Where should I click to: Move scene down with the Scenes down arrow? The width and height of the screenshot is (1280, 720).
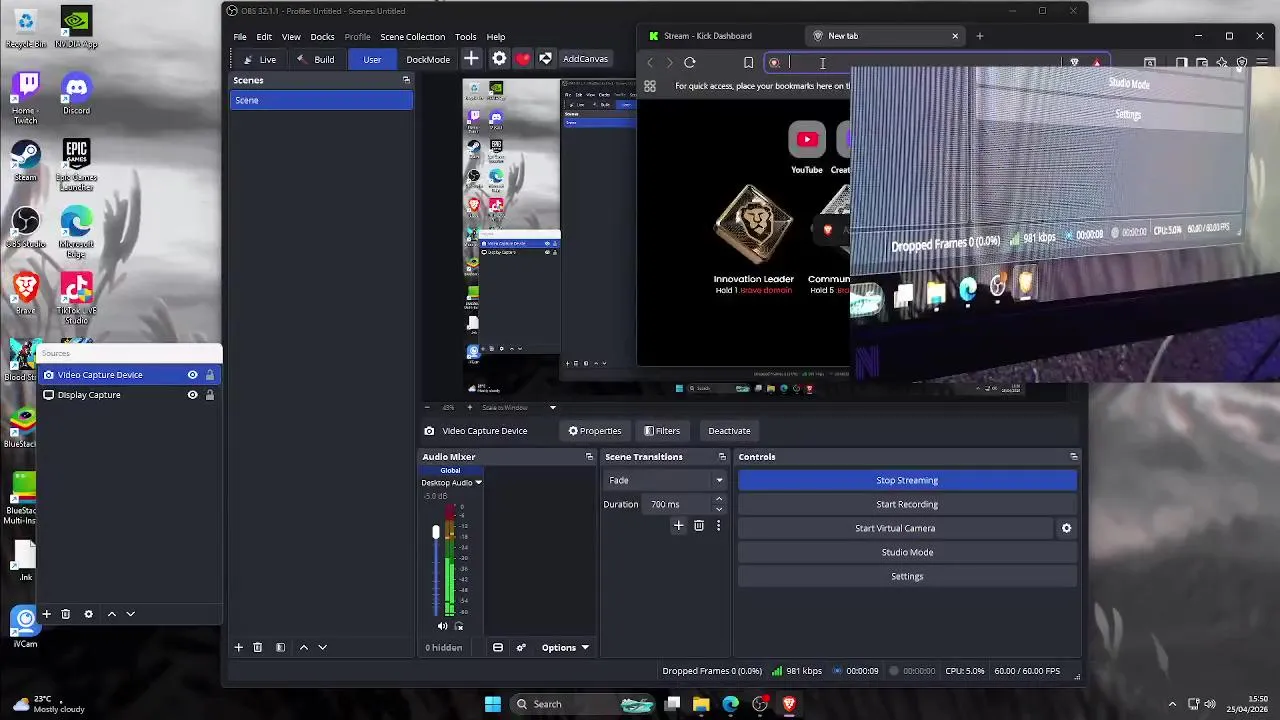(x=322, y=647)
